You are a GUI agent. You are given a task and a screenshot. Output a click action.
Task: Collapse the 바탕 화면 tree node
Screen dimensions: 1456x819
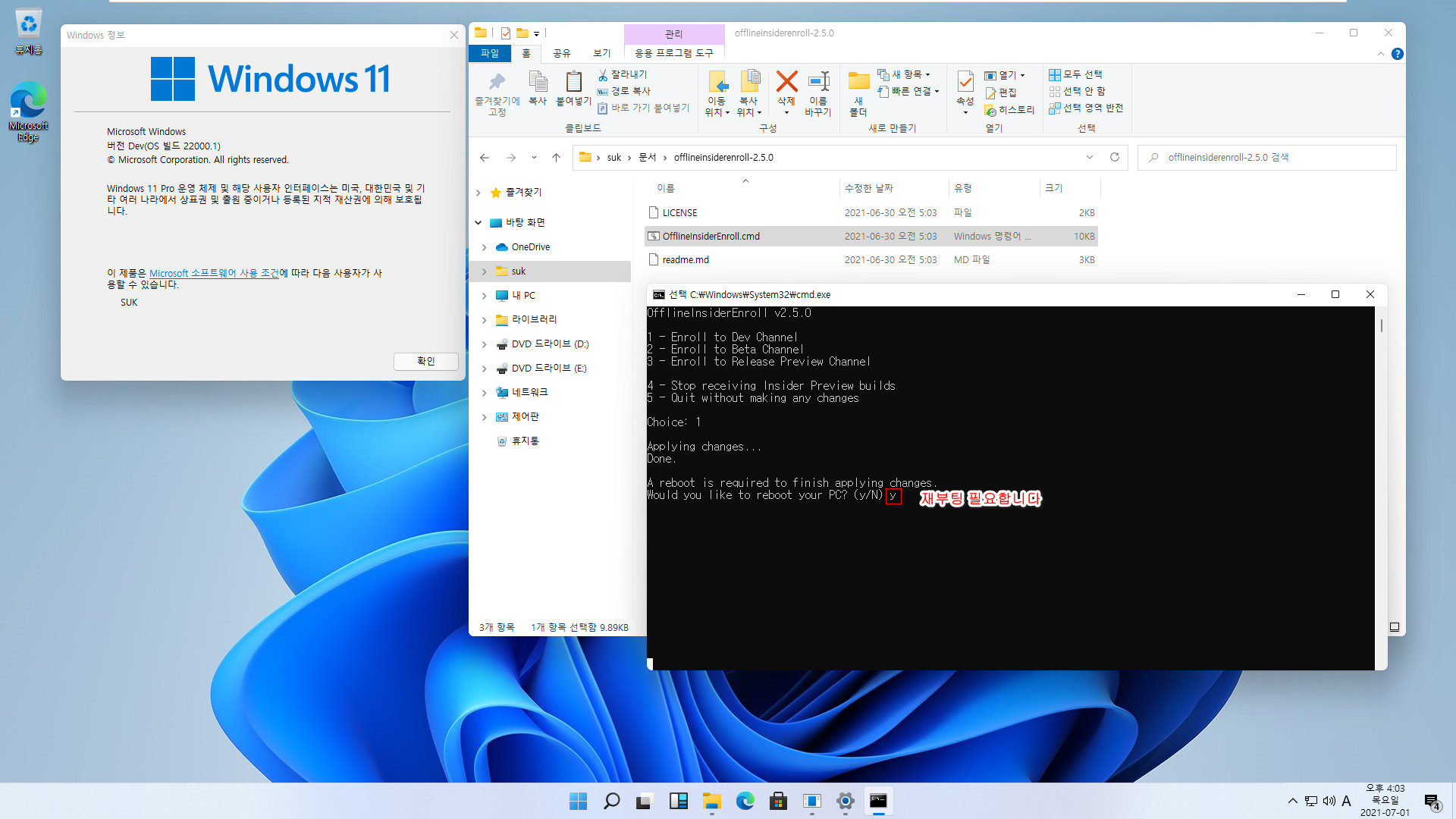tap(478, 223)
